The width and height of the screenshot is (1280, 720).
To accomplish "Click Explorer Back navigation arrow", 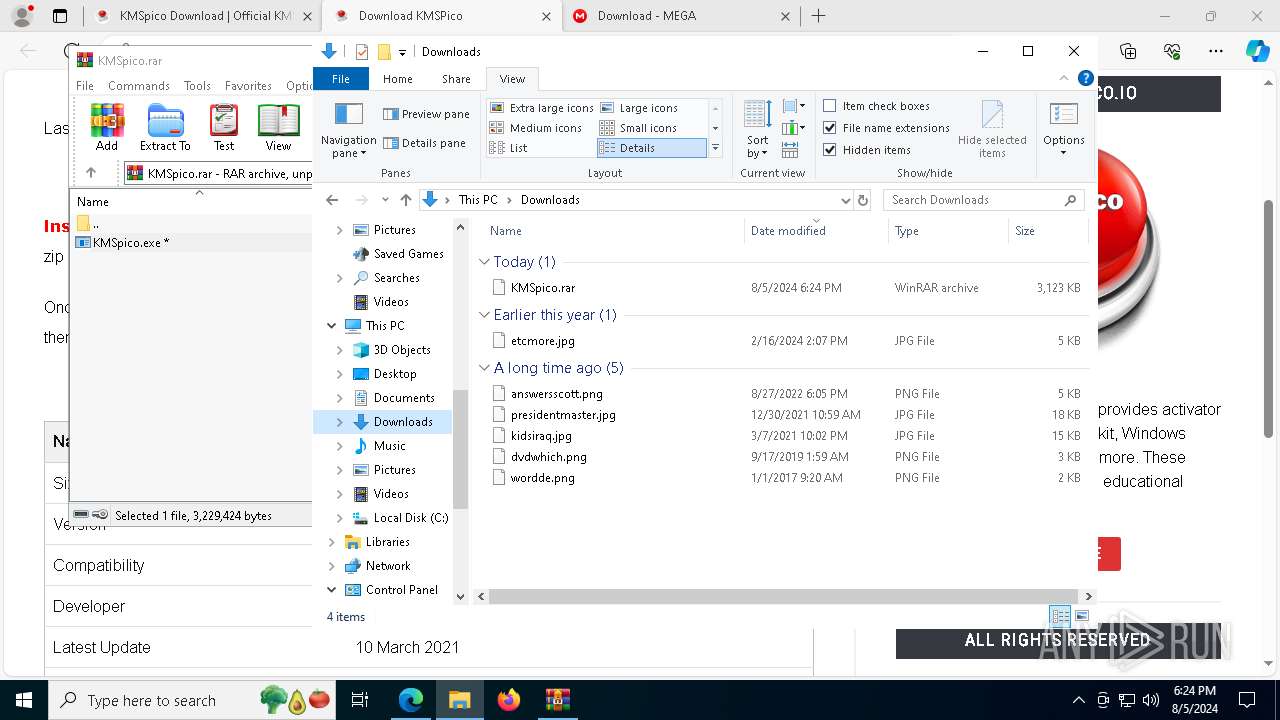I will [x=332, y=200].
